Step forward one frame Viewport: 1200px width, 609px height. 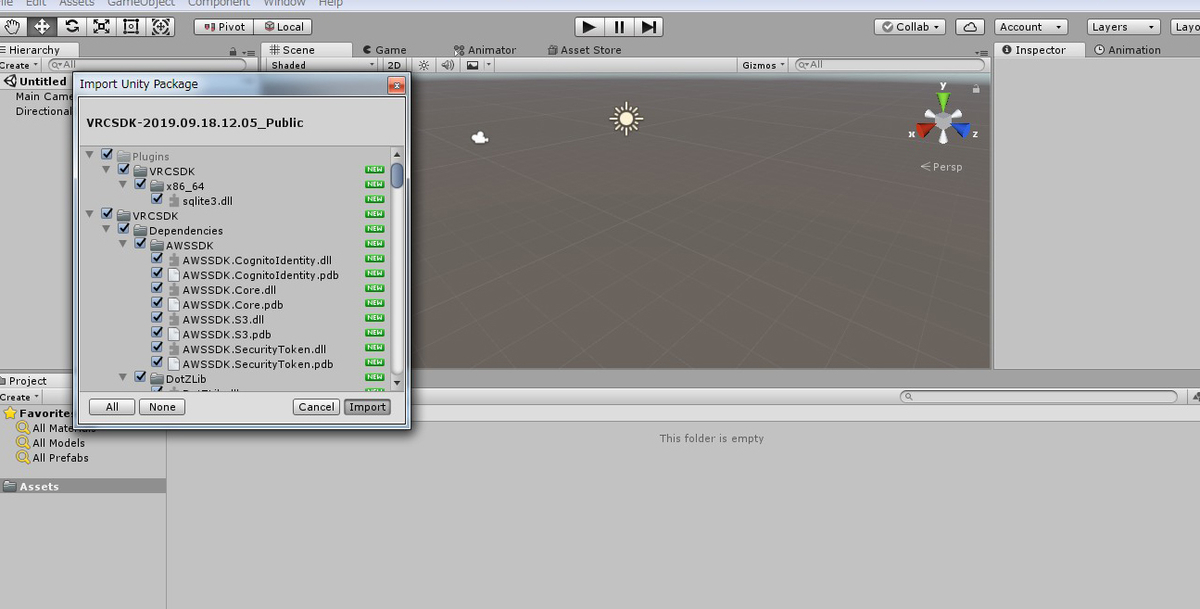pos(649,27)
